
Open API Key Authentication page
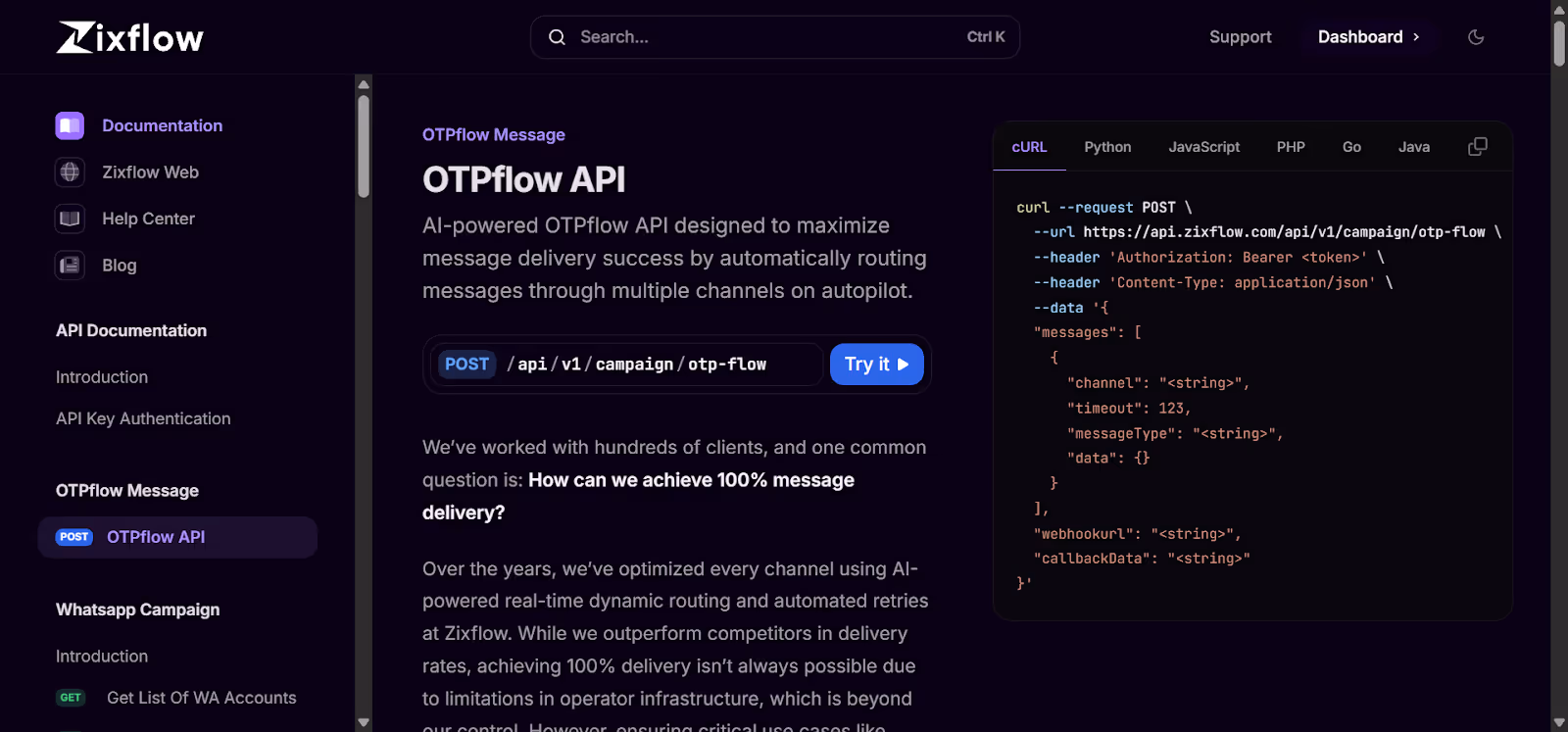pyautogui.click(x=143, y=418)
